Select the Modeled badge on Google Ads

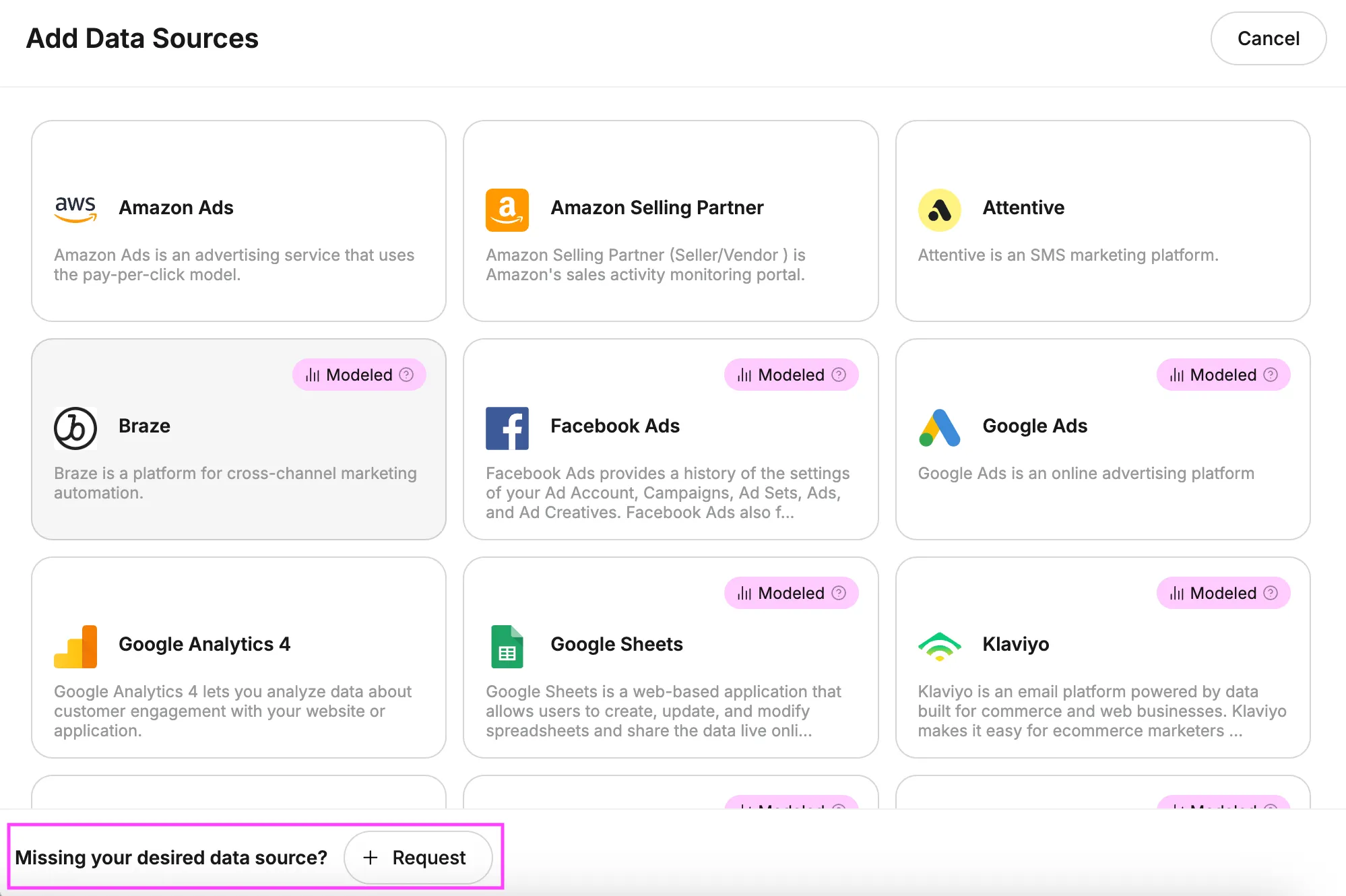point(1223,375)
